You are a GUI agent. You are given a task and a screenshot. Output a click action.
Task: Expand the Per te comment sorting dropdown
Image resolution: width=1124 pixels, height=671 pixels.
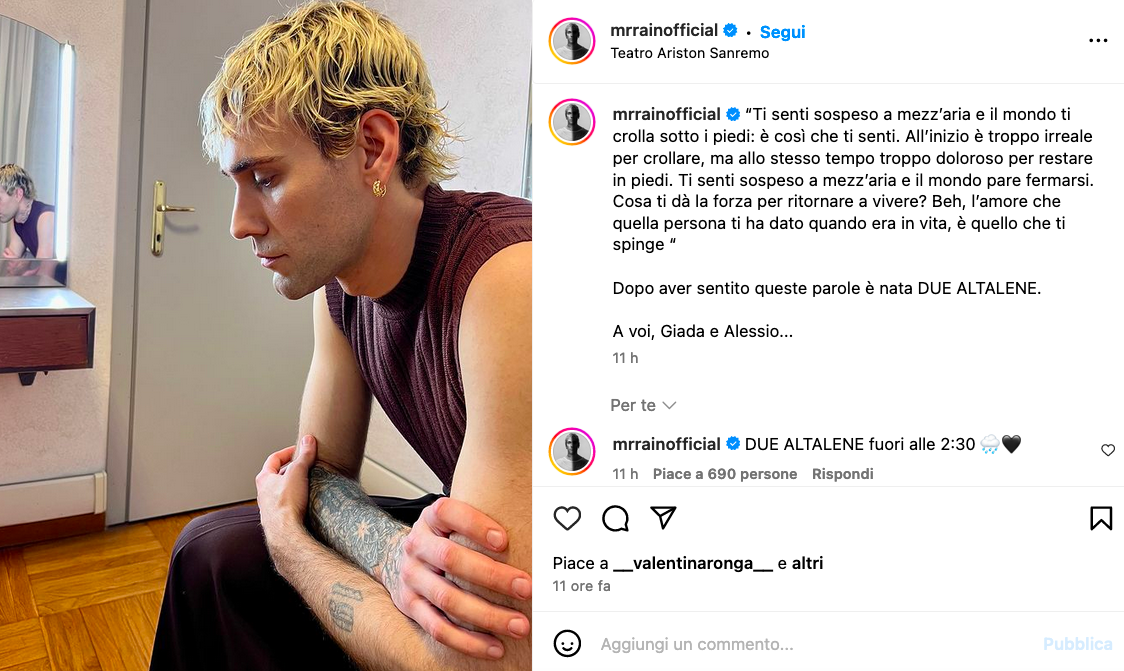pos(643,406)
